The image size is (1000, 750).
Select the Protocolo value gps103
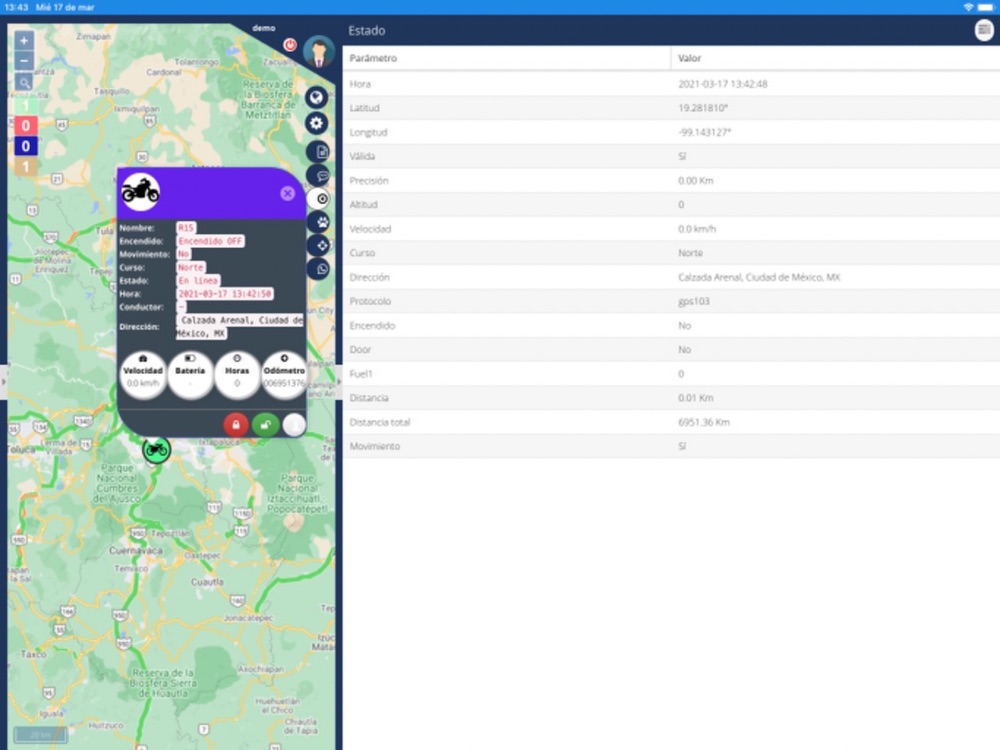pyautogui.click(x=694, y=301)
